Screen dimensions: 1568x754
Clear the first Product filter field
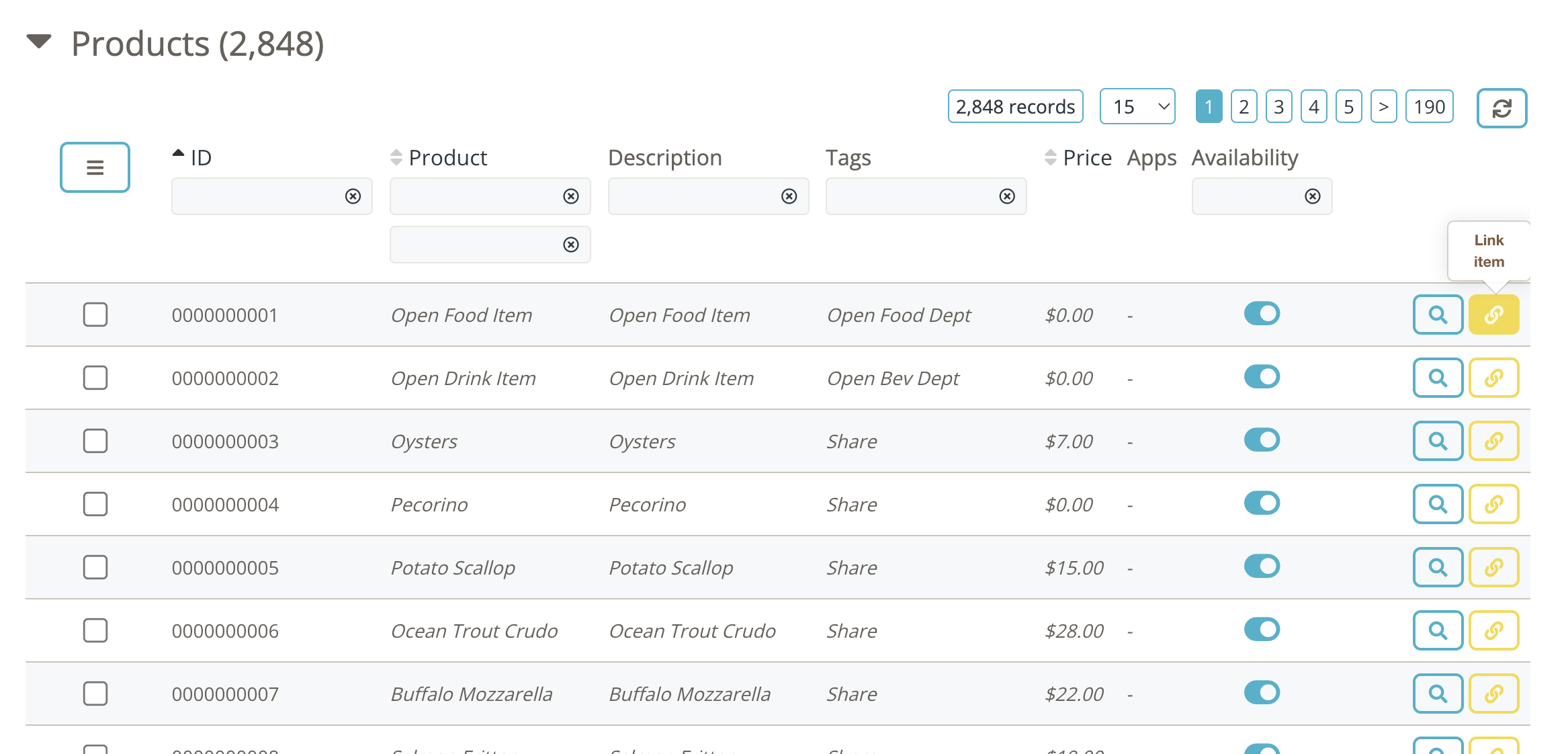571,196
